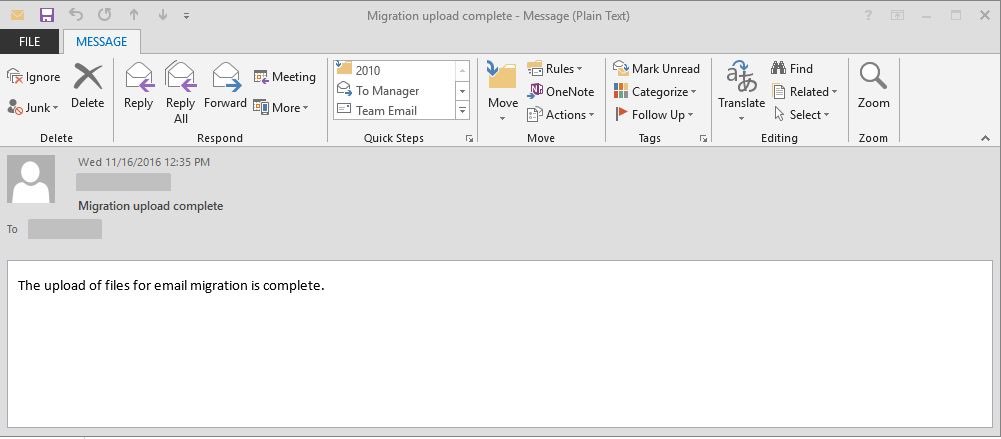Open Ribbon Display Options
1001x439 pixels.
pyautogui.click(x=898, y=15)
